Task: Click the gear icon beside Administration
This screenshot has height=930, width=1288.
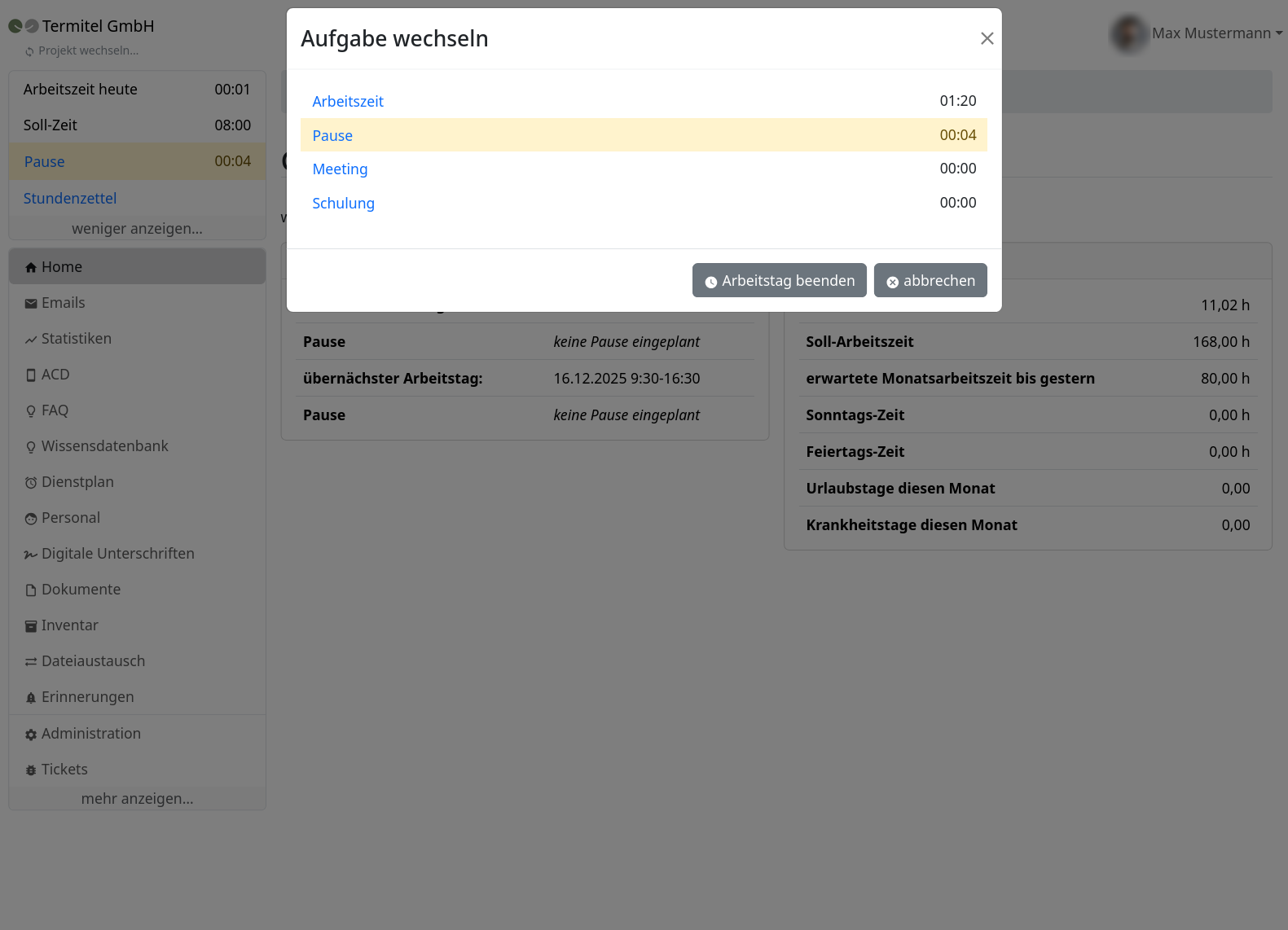Action: [31, 735]
